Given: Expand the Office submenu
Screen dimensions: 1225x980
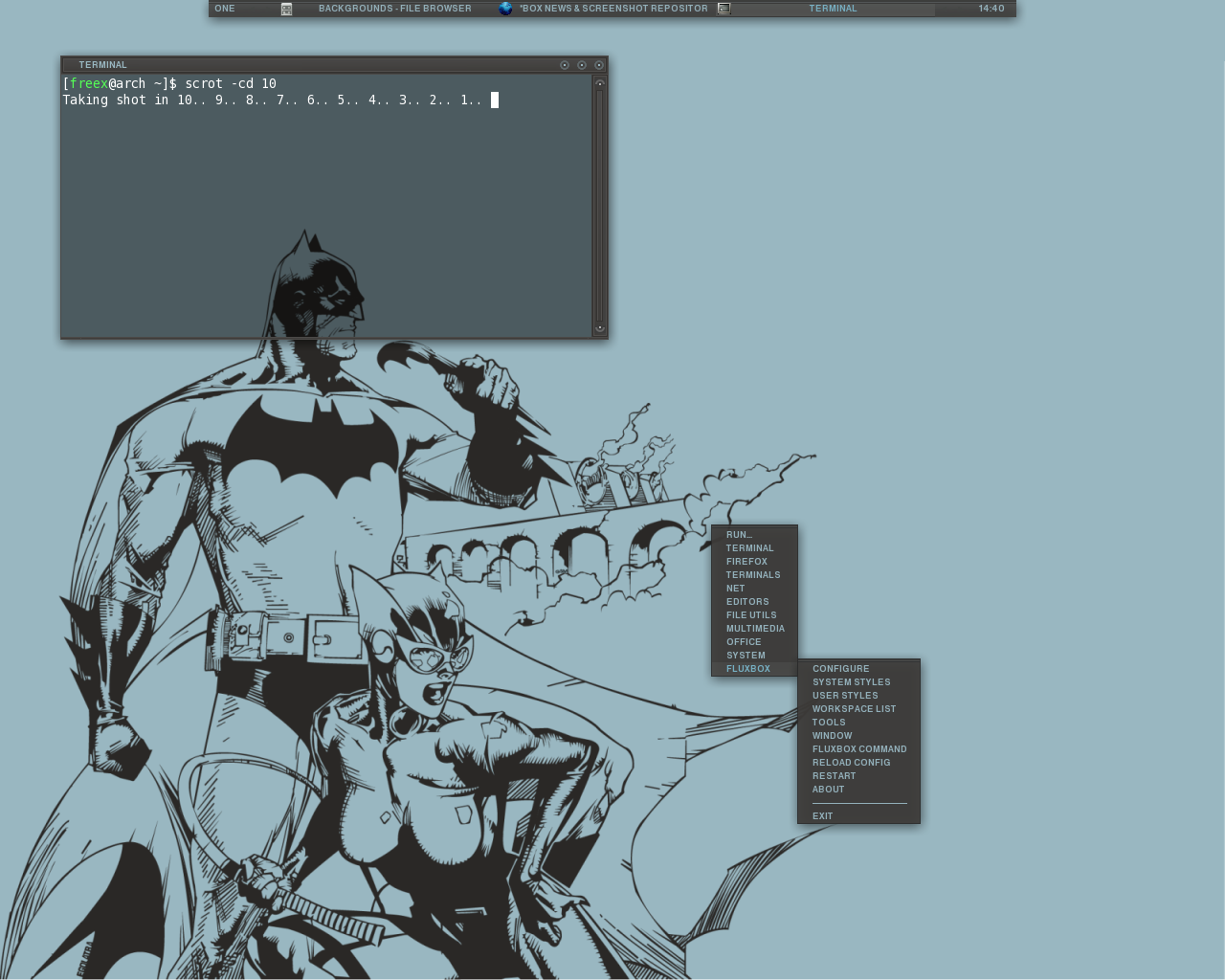Looking at the screenshot, I should (754, 642).
